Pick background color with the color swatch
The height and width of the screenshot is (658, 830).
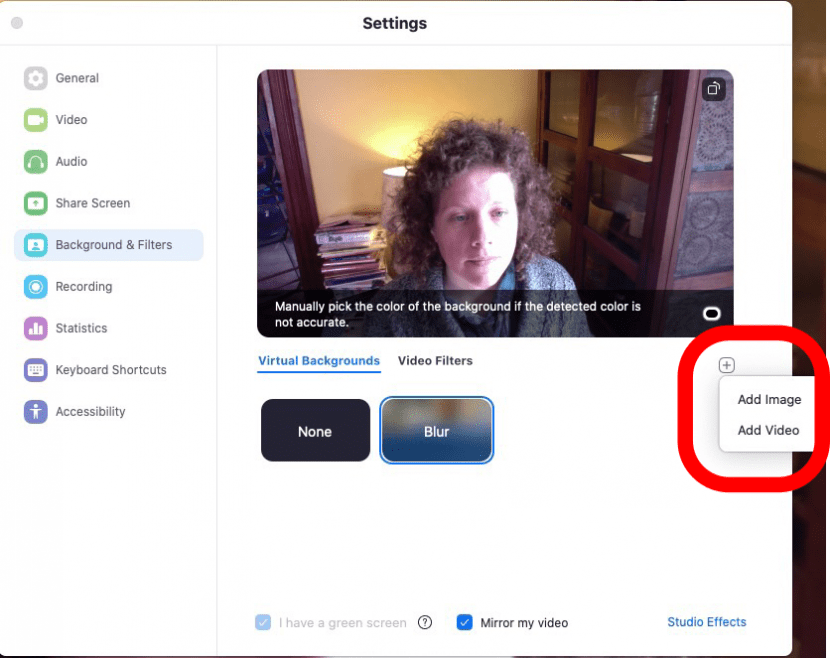712,314
